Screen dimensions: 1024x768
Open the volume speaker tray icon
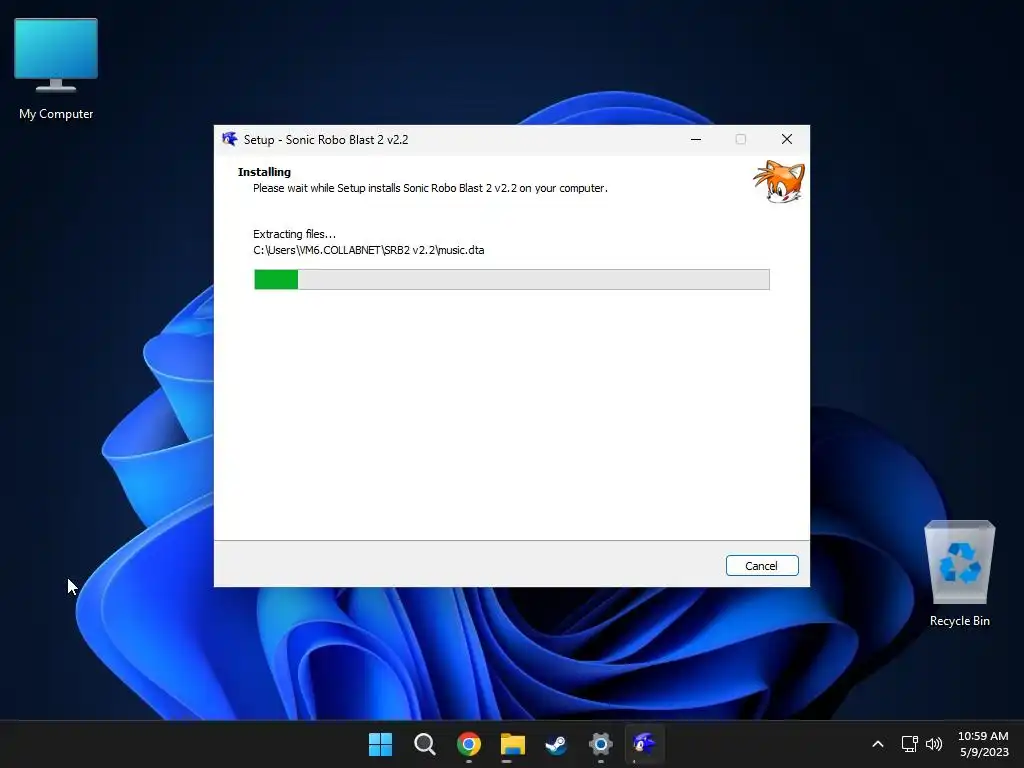point(934,744)
